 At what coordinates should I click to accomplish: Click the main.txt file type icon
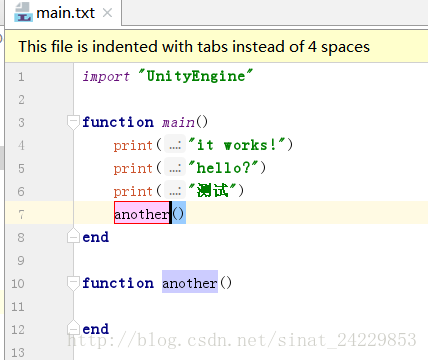coord(23,12)
